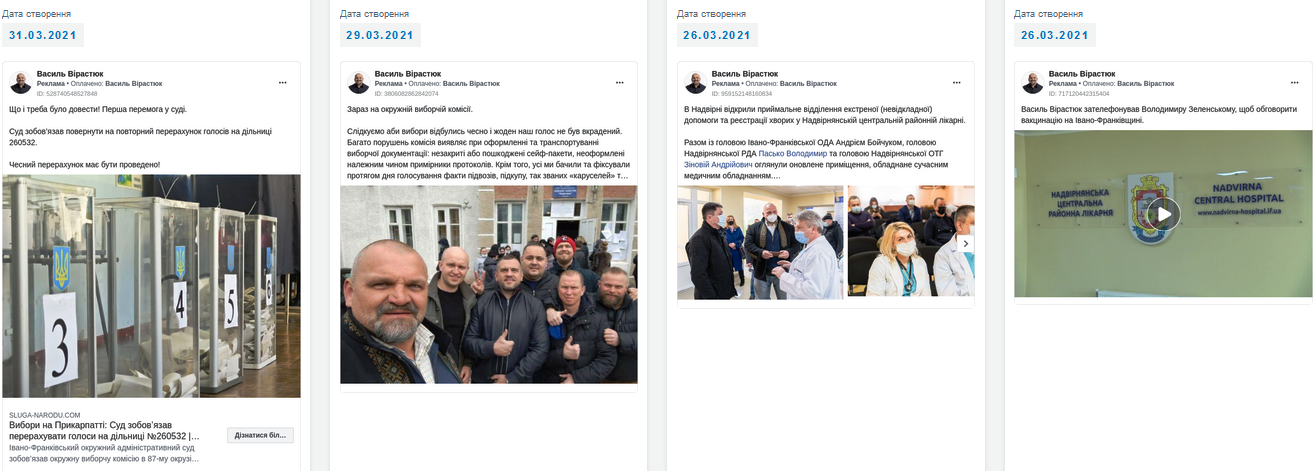Click the 'Дізнатися біл…' button
This screenshot has height=471, width=1315.
(x=261, y=435)
